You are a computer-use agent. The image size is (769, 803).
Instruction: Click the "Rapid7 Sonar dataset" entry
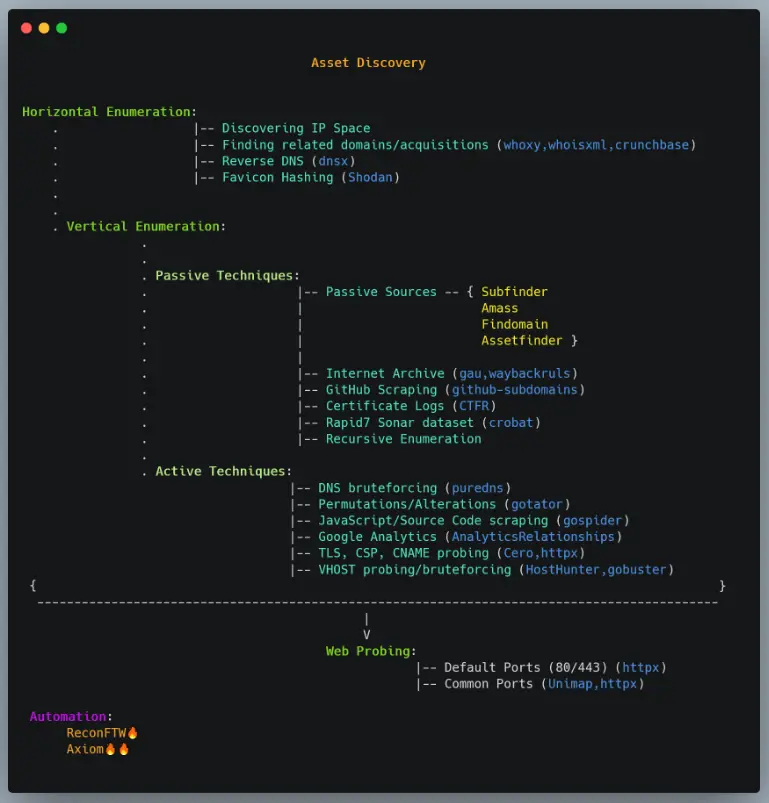click(400, 423)
